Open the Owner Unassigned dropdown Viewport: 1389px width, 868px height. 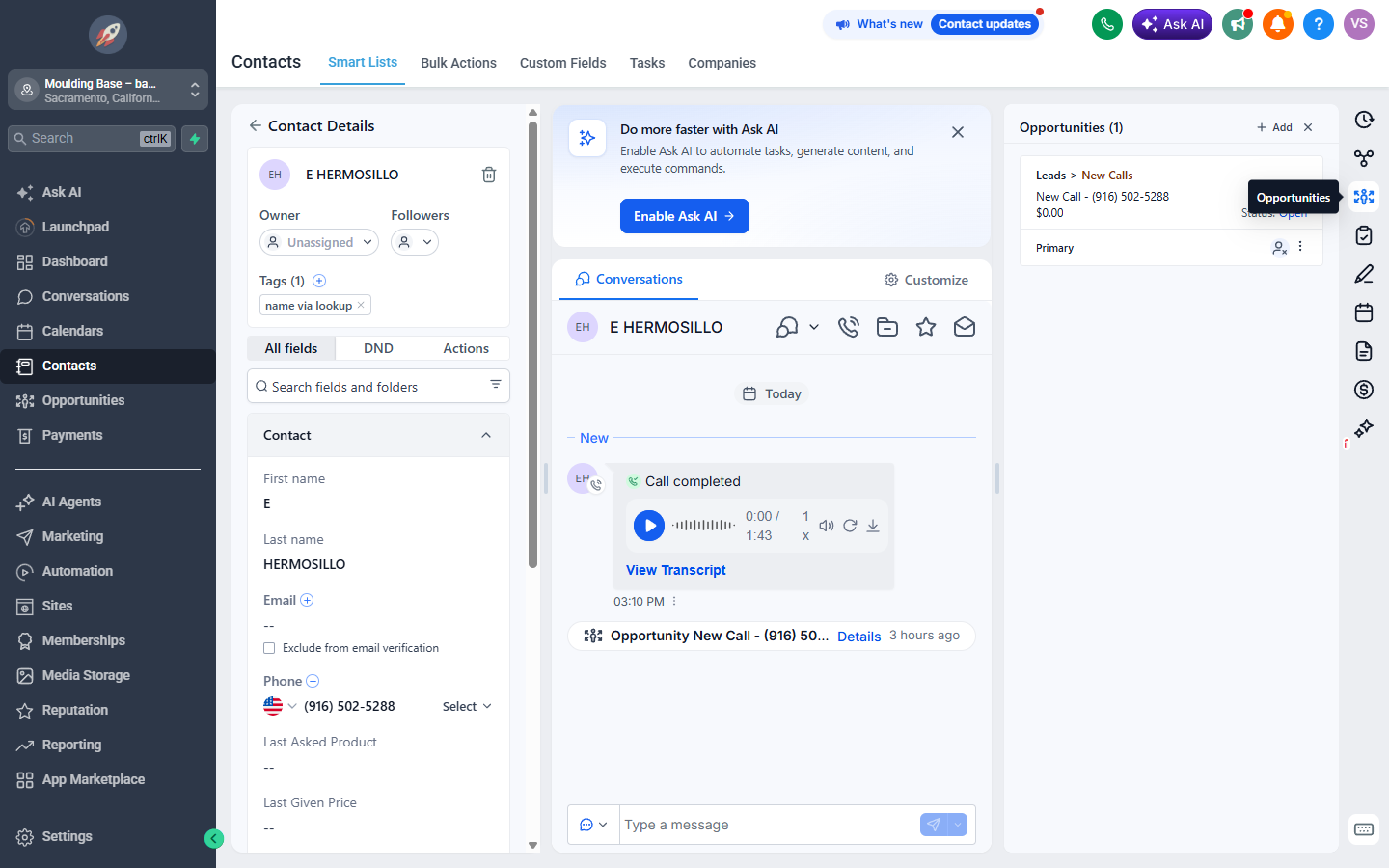click(319, 242)
